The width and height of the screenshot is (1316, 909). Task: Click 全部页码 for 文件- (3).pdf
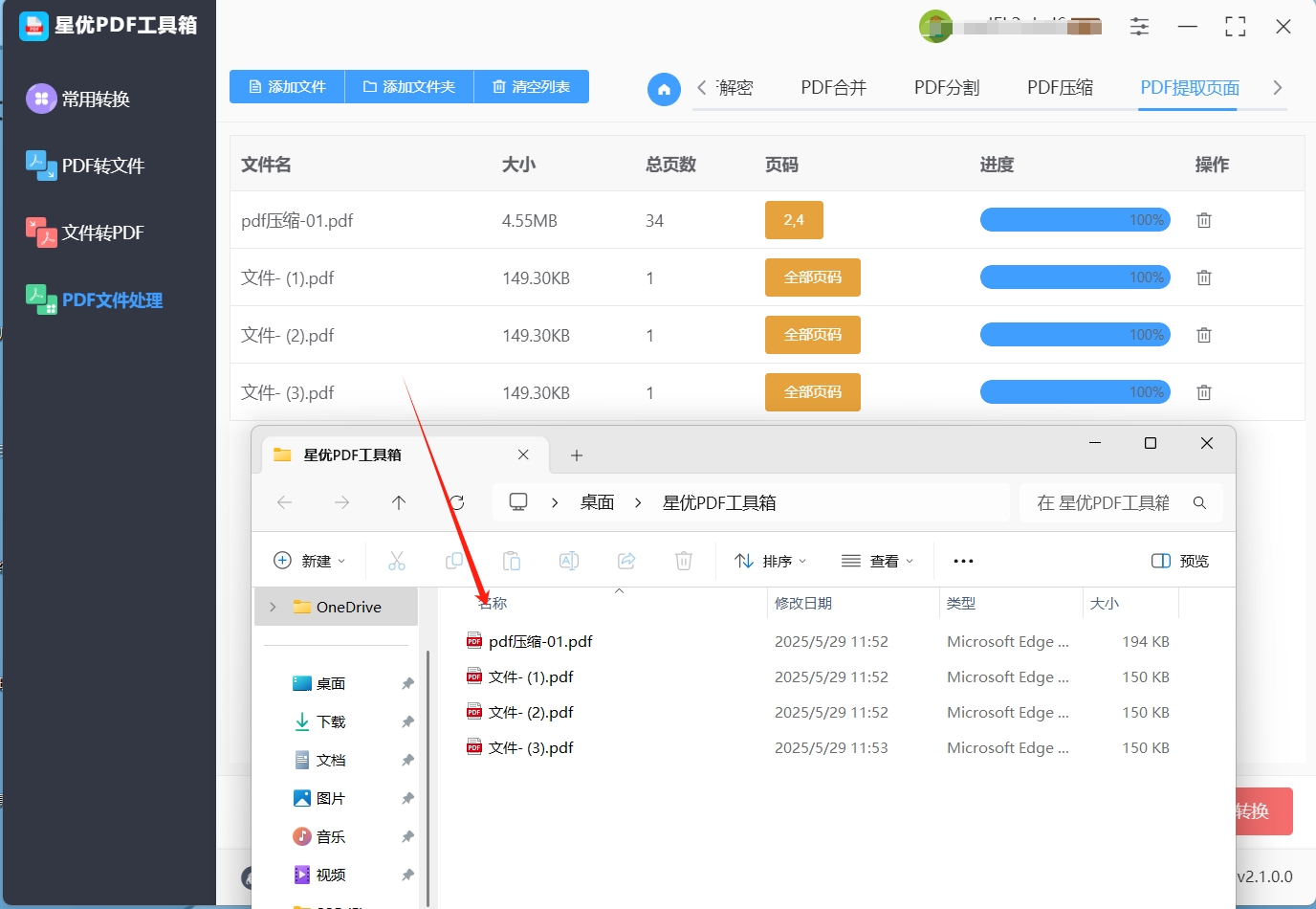pos(813,392)
